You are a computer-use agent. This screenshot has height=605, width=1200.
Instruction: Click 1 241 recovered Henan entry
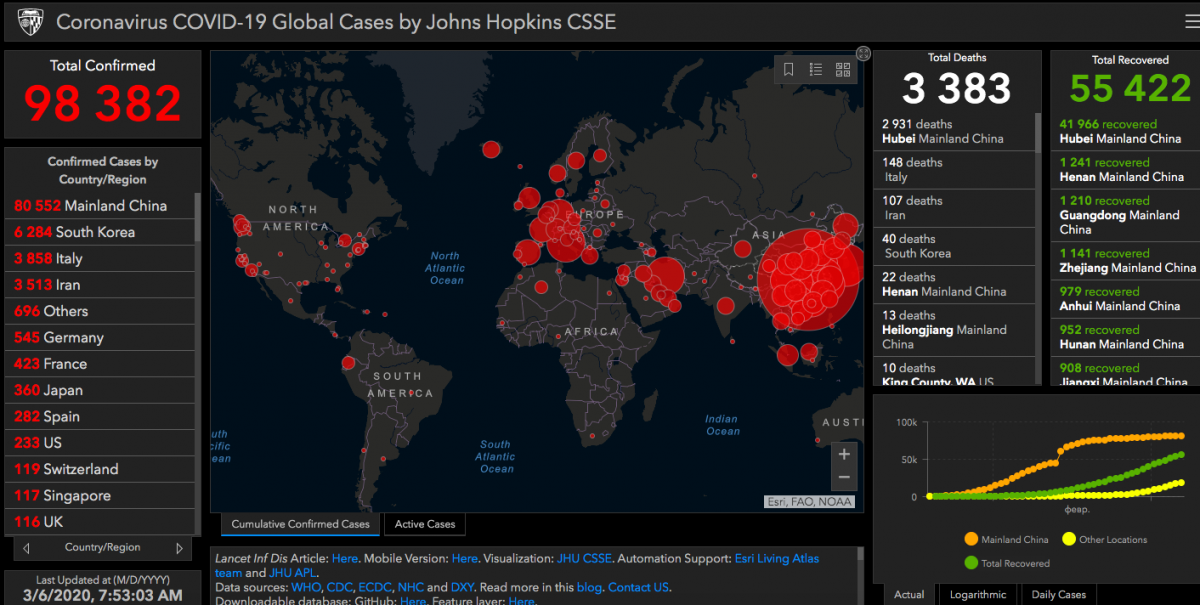(1127, 170)
